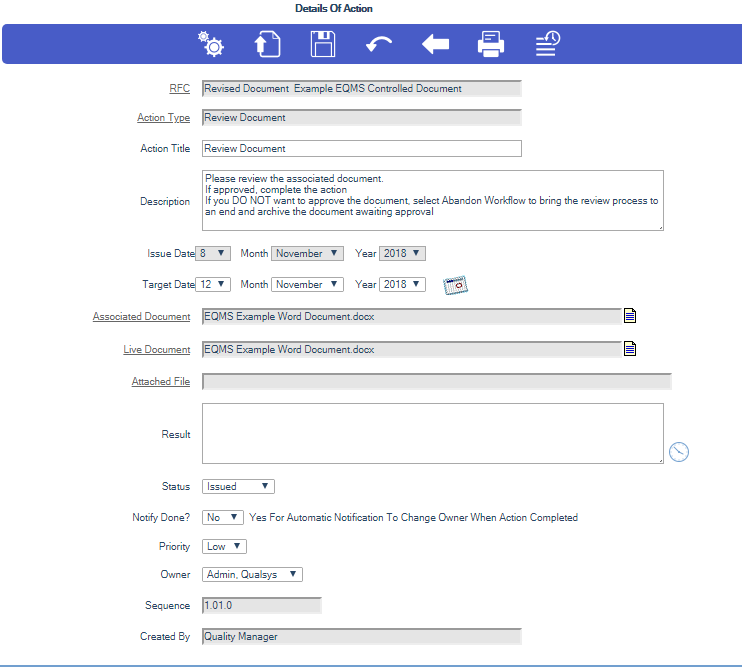The image size is (742, 670).
Task: Open the Issue Date year dropdown
Action: pyautogui.click(x=402, y=254)
